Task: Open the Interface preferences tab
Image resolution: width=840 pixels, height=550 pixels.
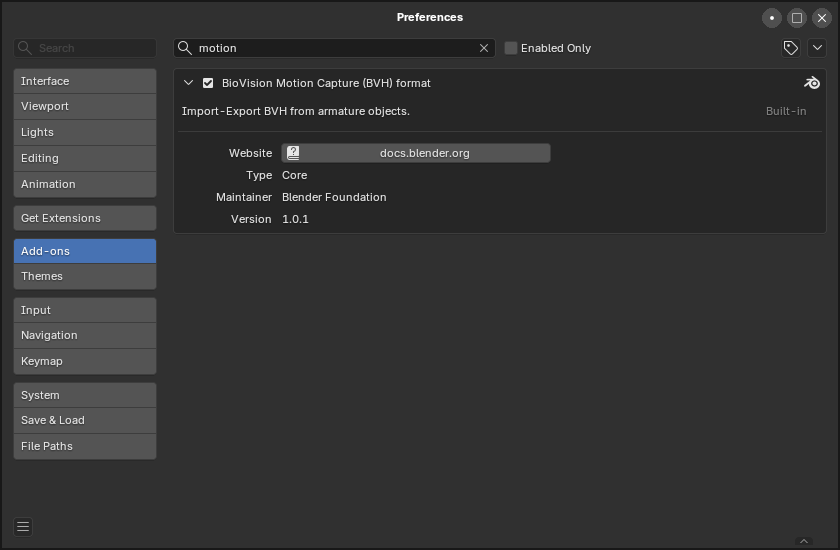Action: pyautogui.click(x=85, y=81)
